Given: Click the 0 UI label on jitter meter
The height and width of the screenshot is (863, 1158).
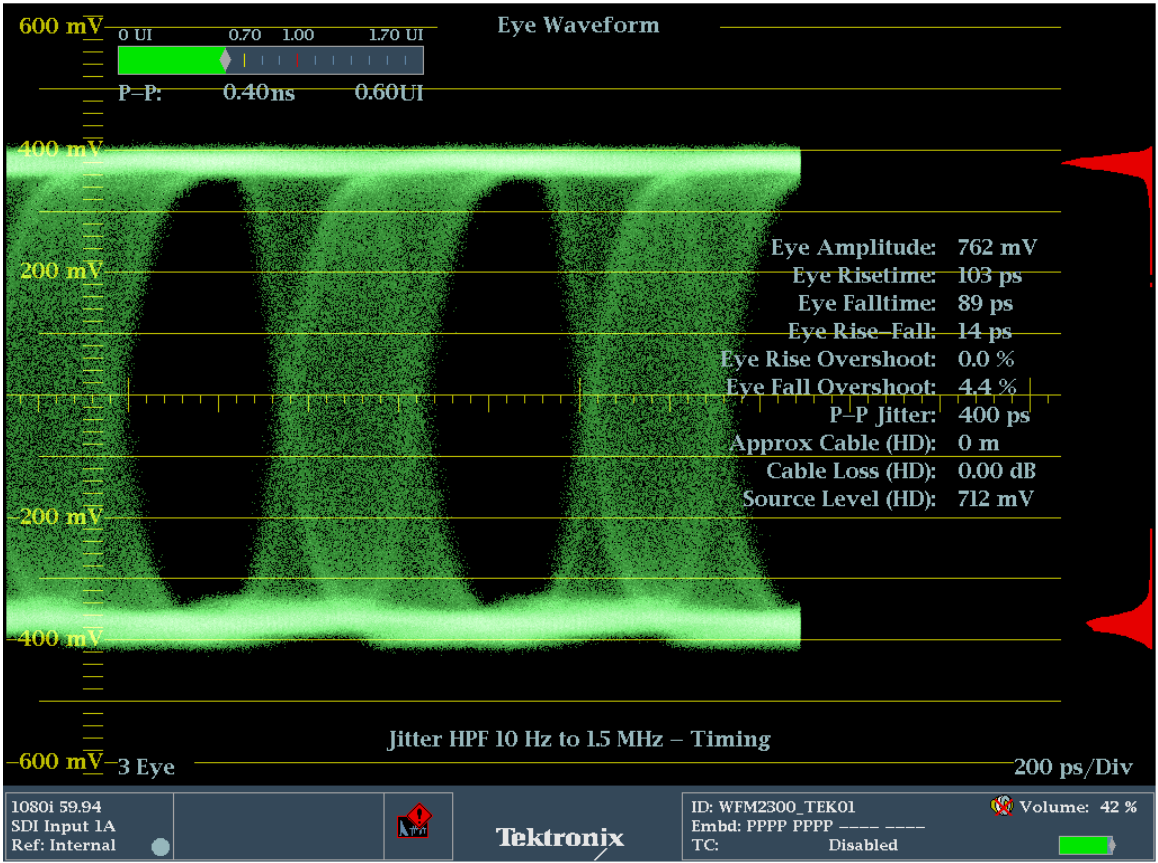Looking at the screenshot, I should tap(135, 35).
